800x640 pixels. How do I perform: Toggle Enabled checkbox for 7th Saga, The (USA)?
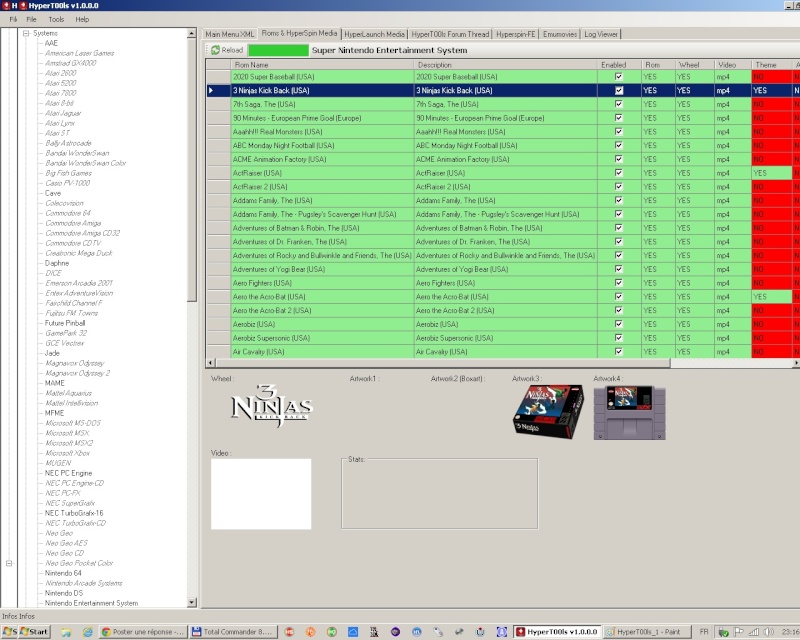coord(619,104)
